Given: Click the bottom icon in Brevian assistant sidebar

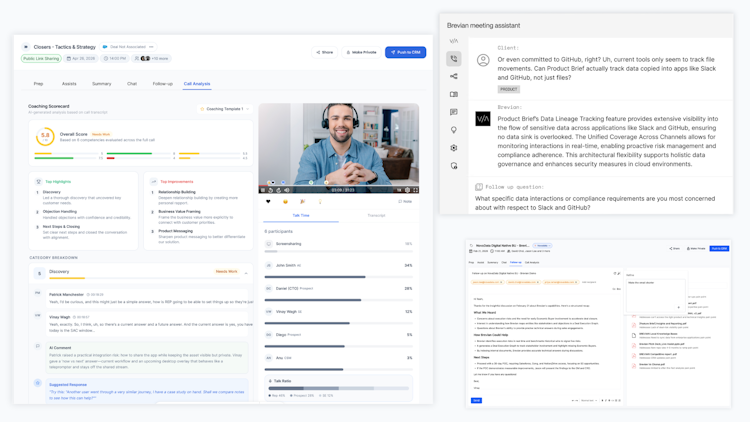Looking at the screenshot, I should pyautogui.click(x=453, y=166).
